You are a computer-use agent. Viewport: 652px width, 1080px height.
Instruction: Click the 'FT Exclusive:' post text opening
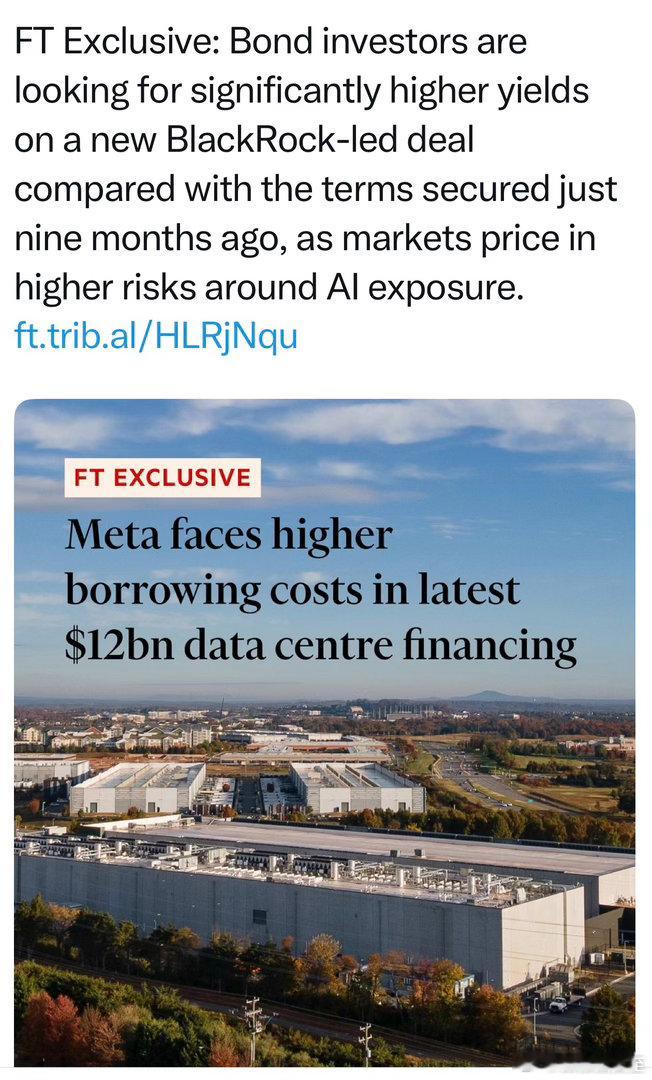tap(116, 41)
